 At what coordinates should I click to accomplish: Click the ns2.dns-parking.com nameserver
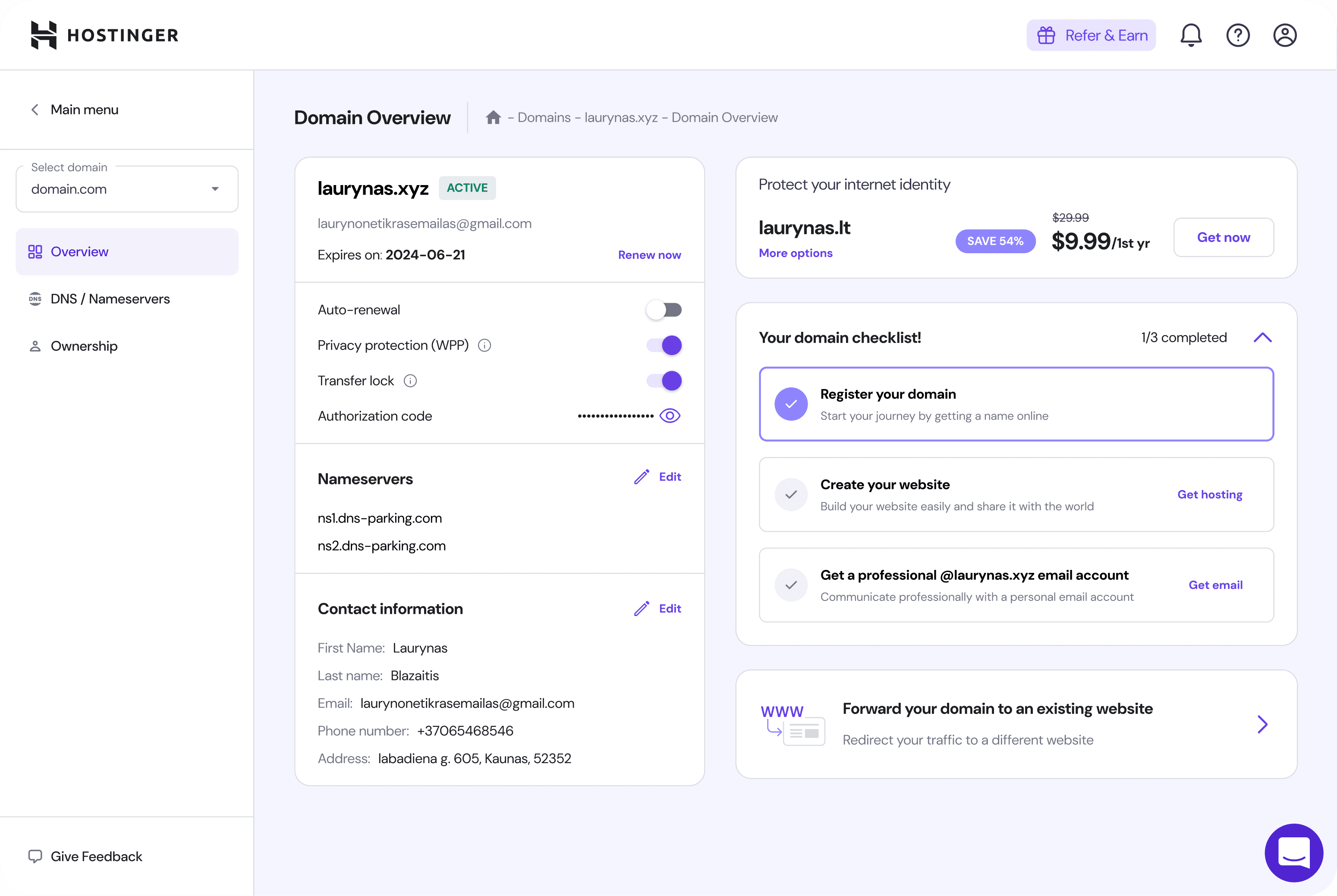pos(382,546)
